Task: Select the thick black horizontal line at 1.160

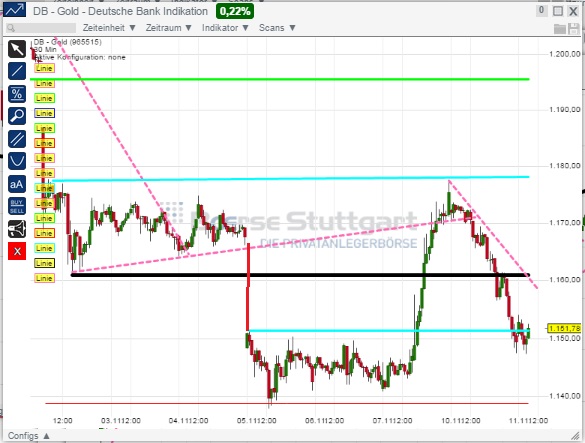Action: [300, 275]
